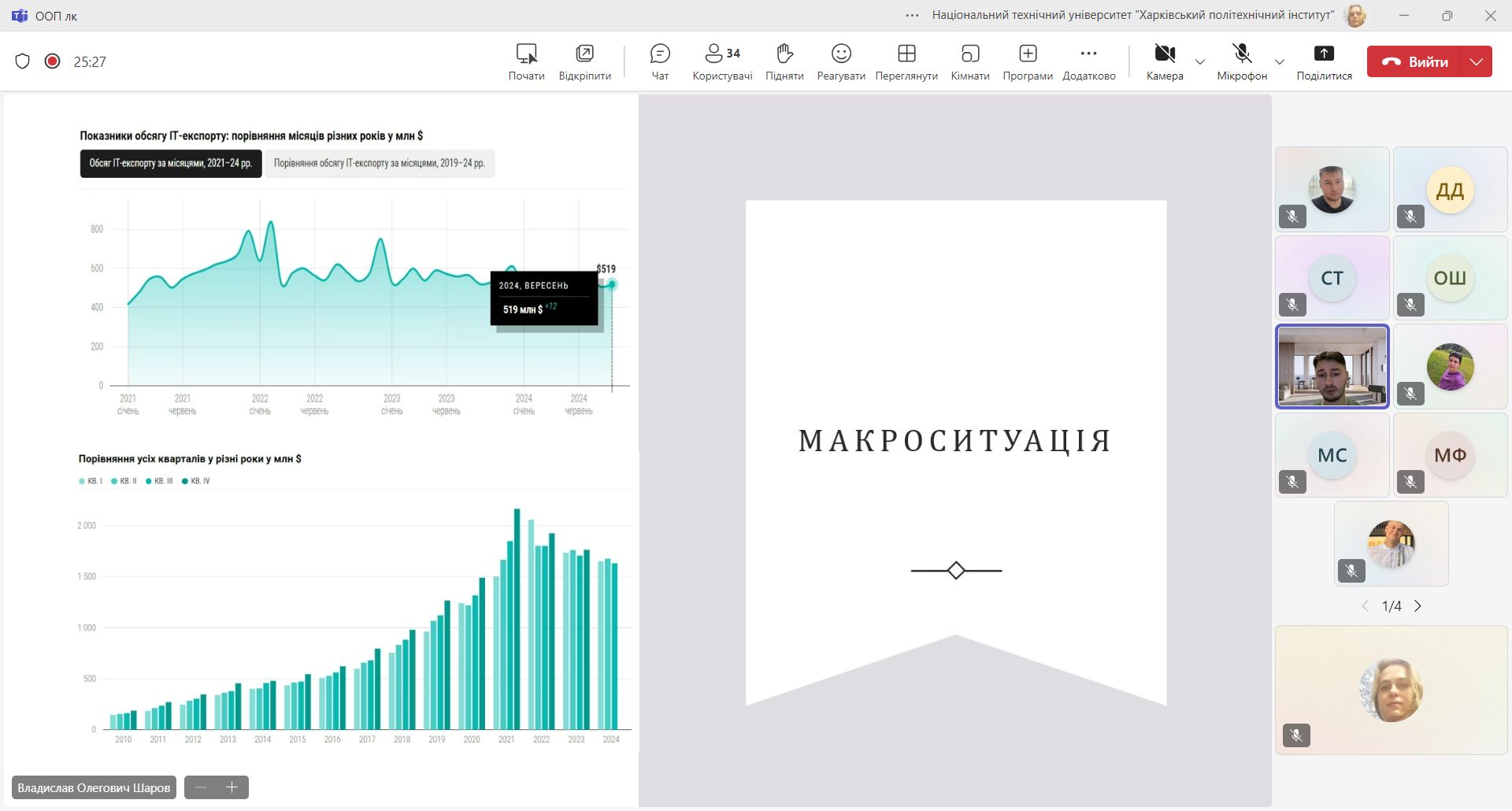Viewport: 1512px width, 811px height.
Task: Select the active speaker video thumbnail
Action: tap(1332, 367)
